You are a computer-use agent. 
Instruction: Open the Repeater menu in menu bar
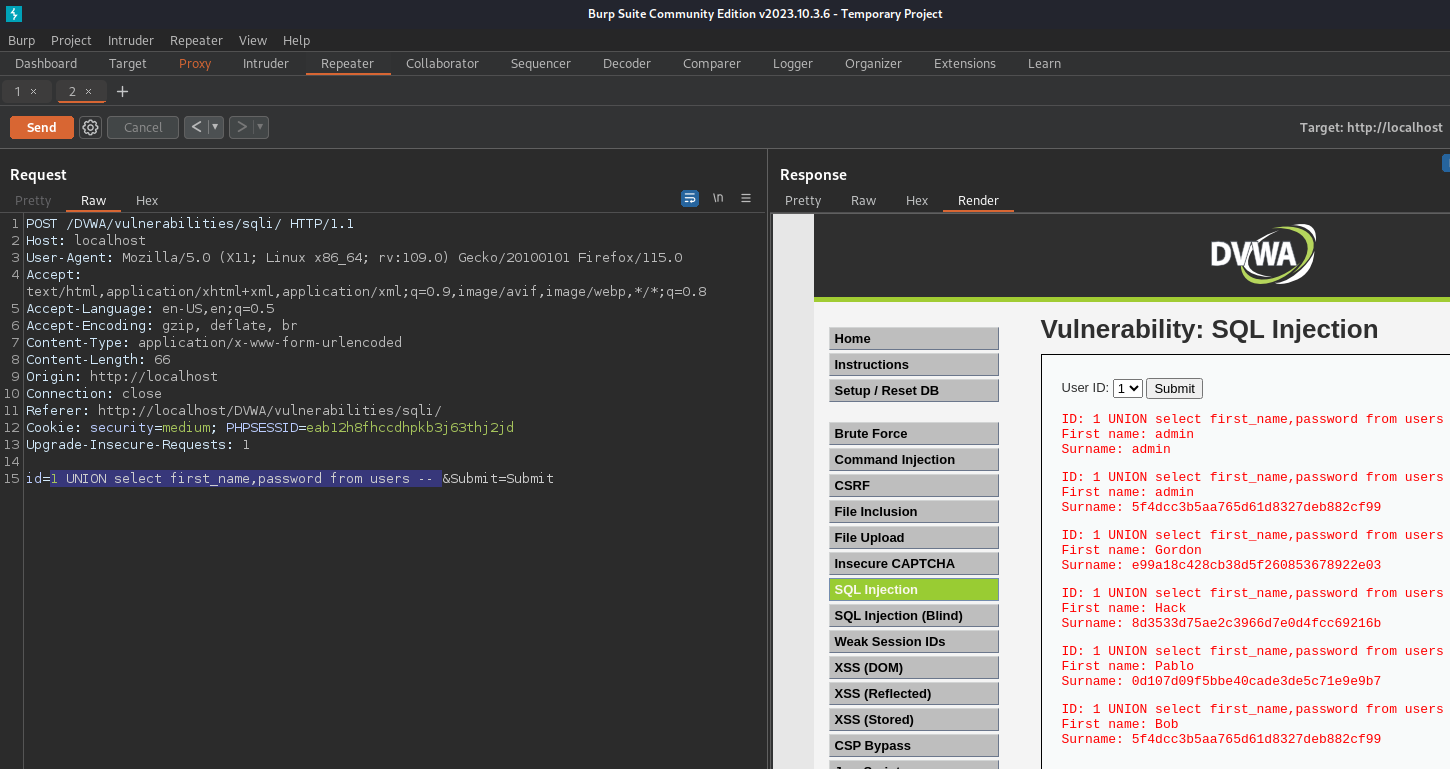tap(196, 40)
